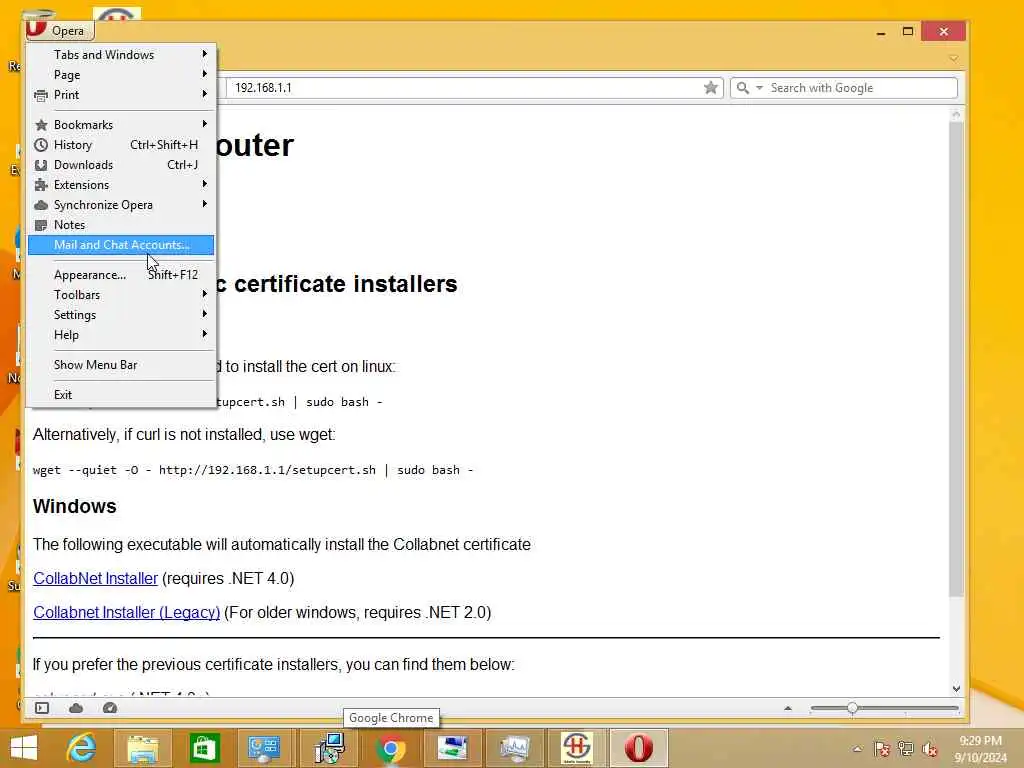The width and height of the screenshot is (1024, 768).
Task: Select the Print menu entry
Action: coord(121,95)
